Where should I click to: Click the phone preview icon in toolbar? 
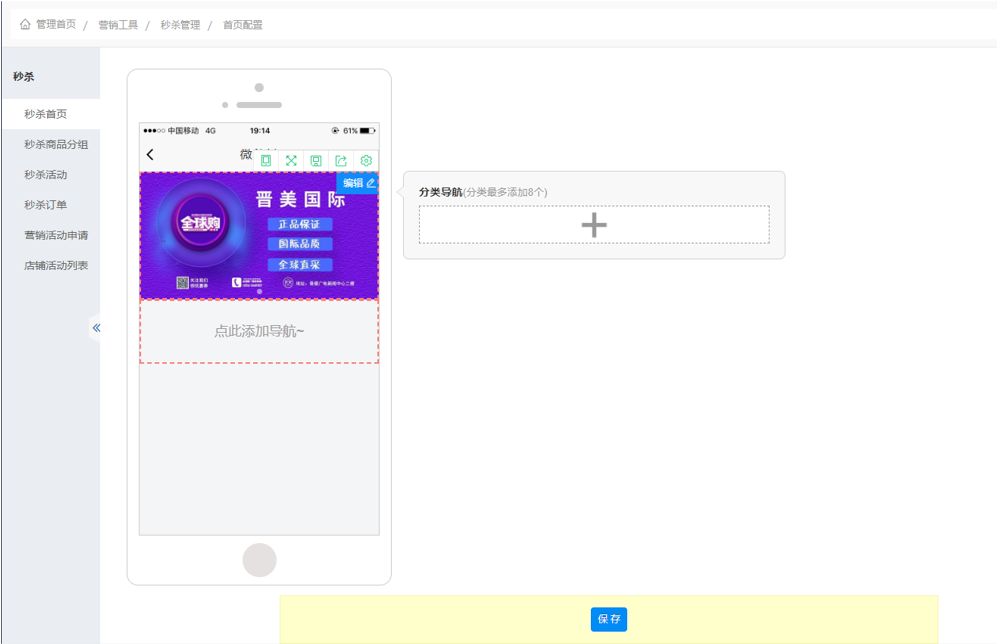(x=266, y=160)
